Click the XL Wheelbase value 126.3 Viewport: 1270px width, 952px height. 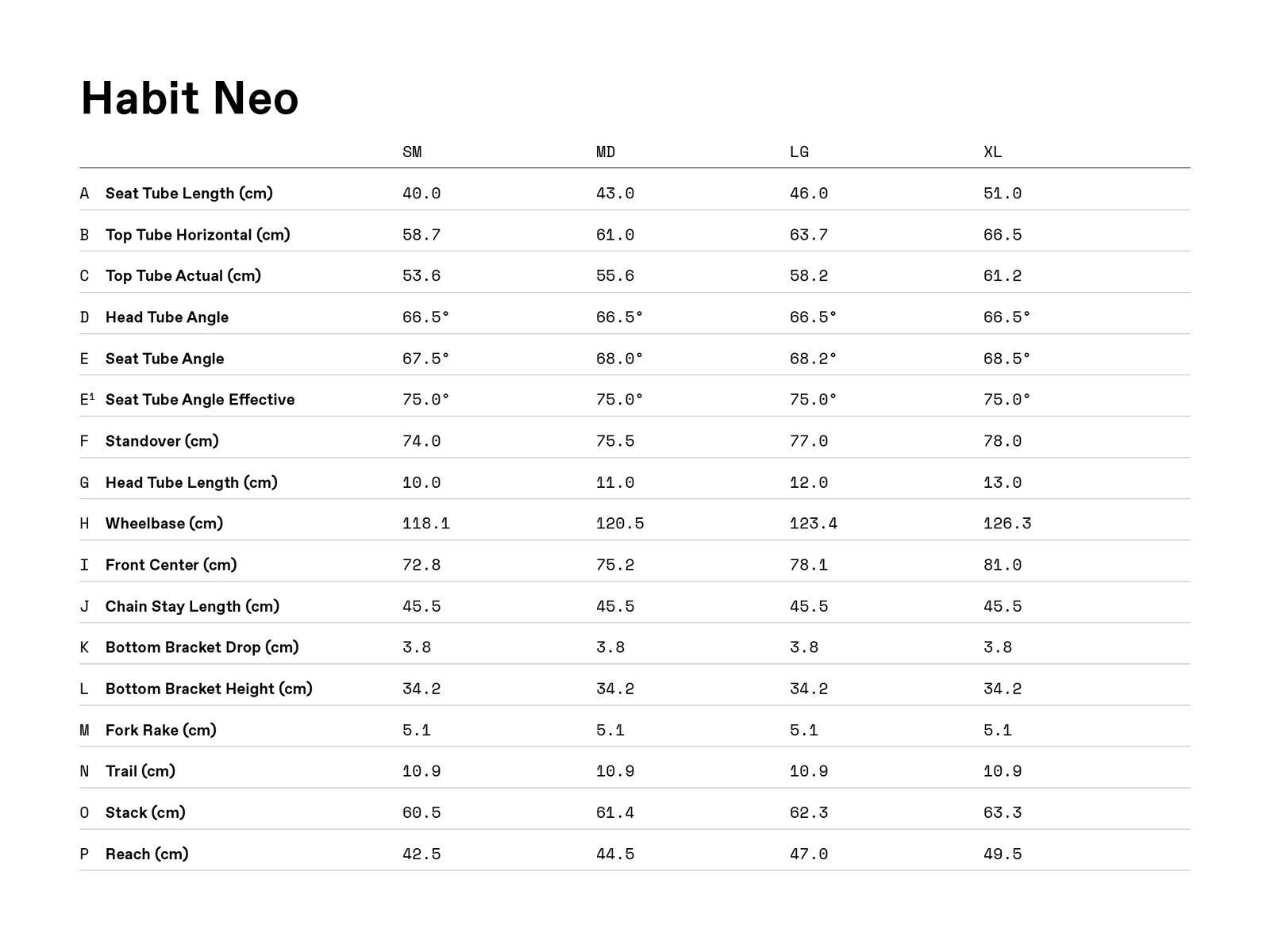click(x=1007, y=524)
